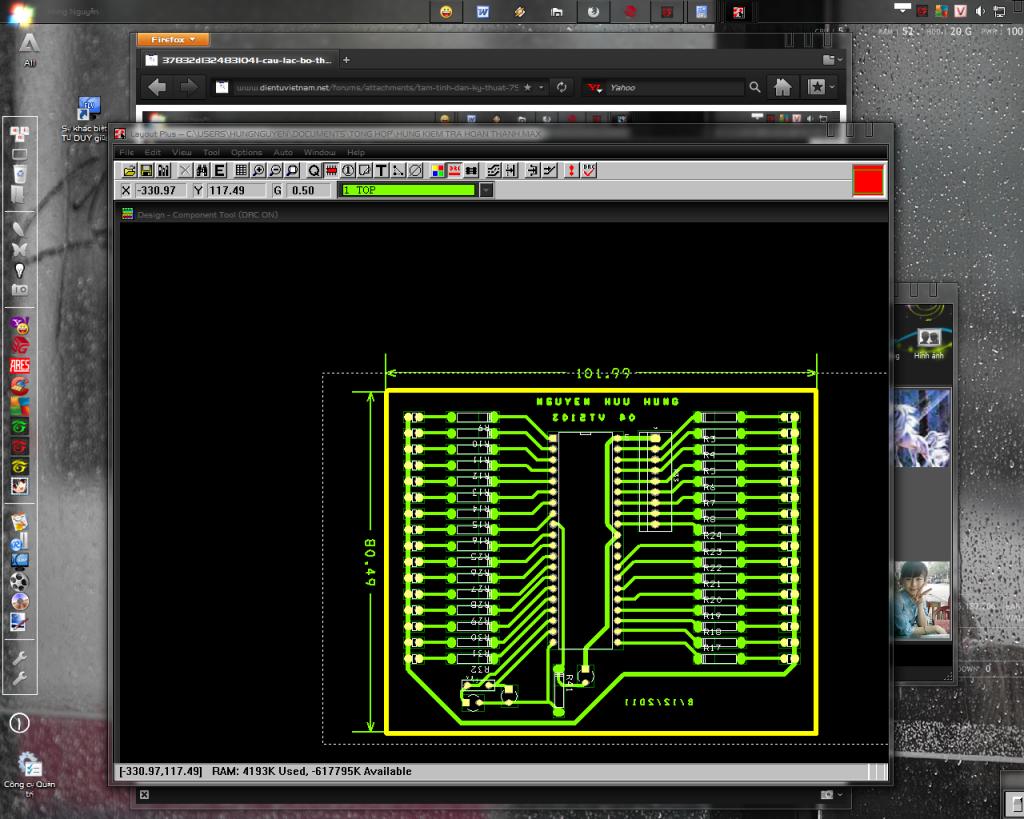Click the Color settings icon

[437, 171]
